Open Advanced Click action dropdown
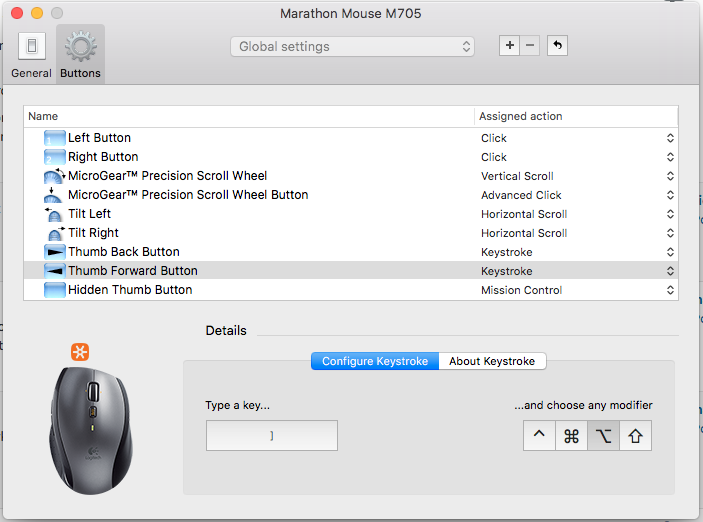 (670, 195)
